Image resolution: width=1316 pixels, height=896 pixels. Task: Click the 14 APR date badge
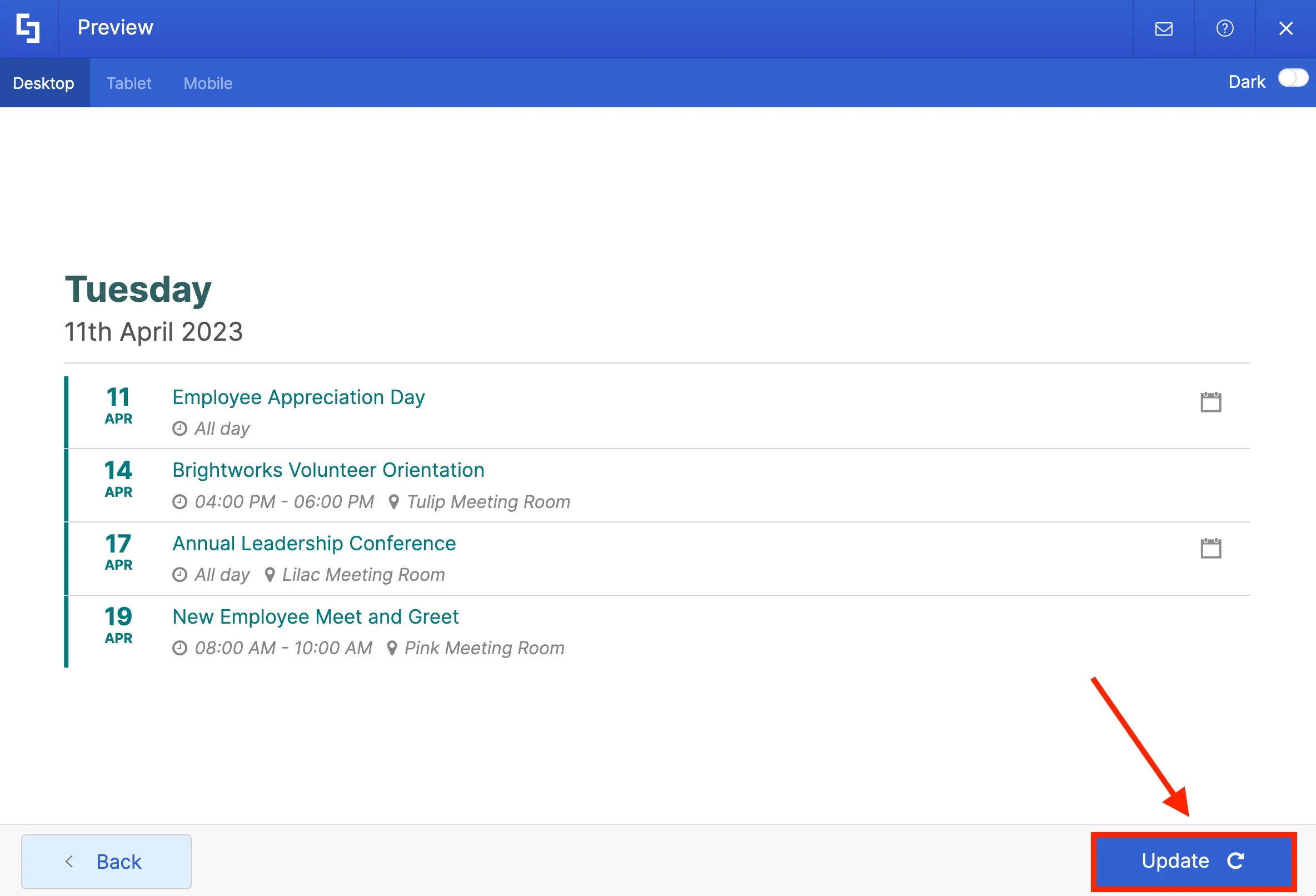point(118,479)
